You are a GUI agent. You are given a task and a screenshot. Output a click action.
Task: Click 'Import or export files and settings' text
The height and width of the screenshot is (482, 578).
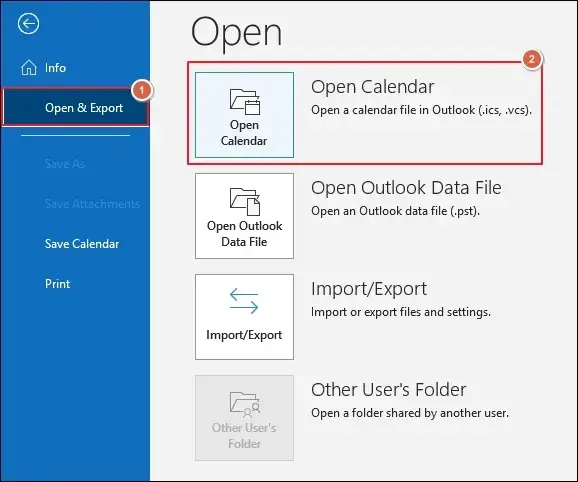[401, 312]
